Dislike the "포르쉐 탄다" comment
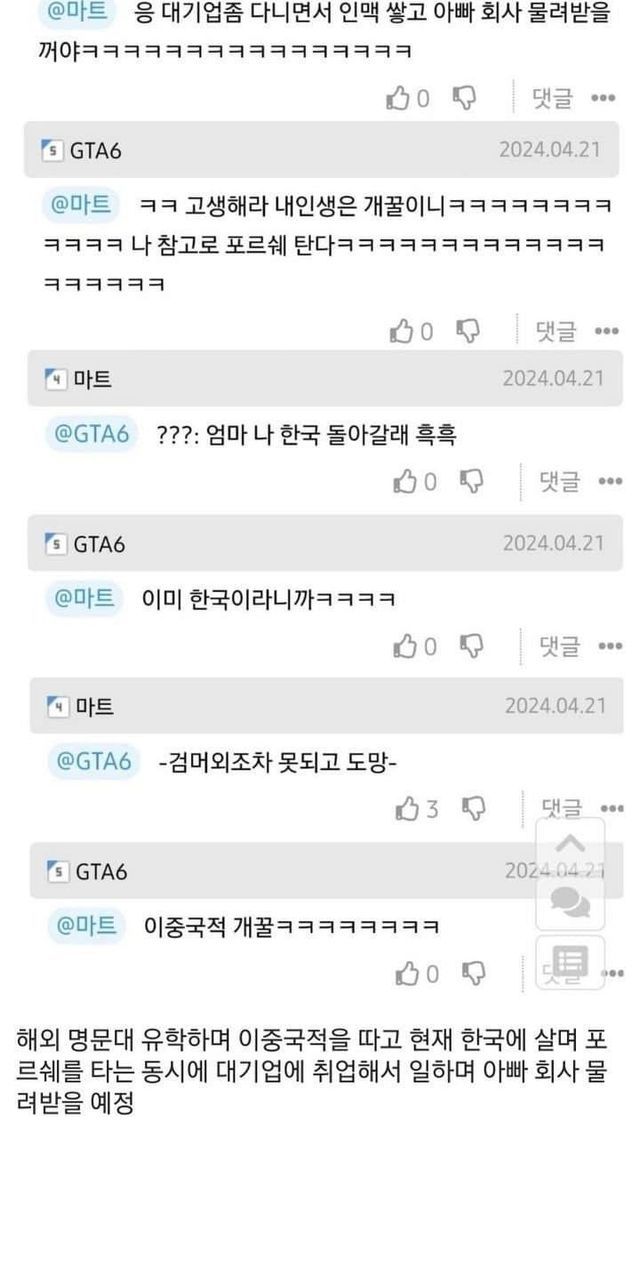 [468, 331]
